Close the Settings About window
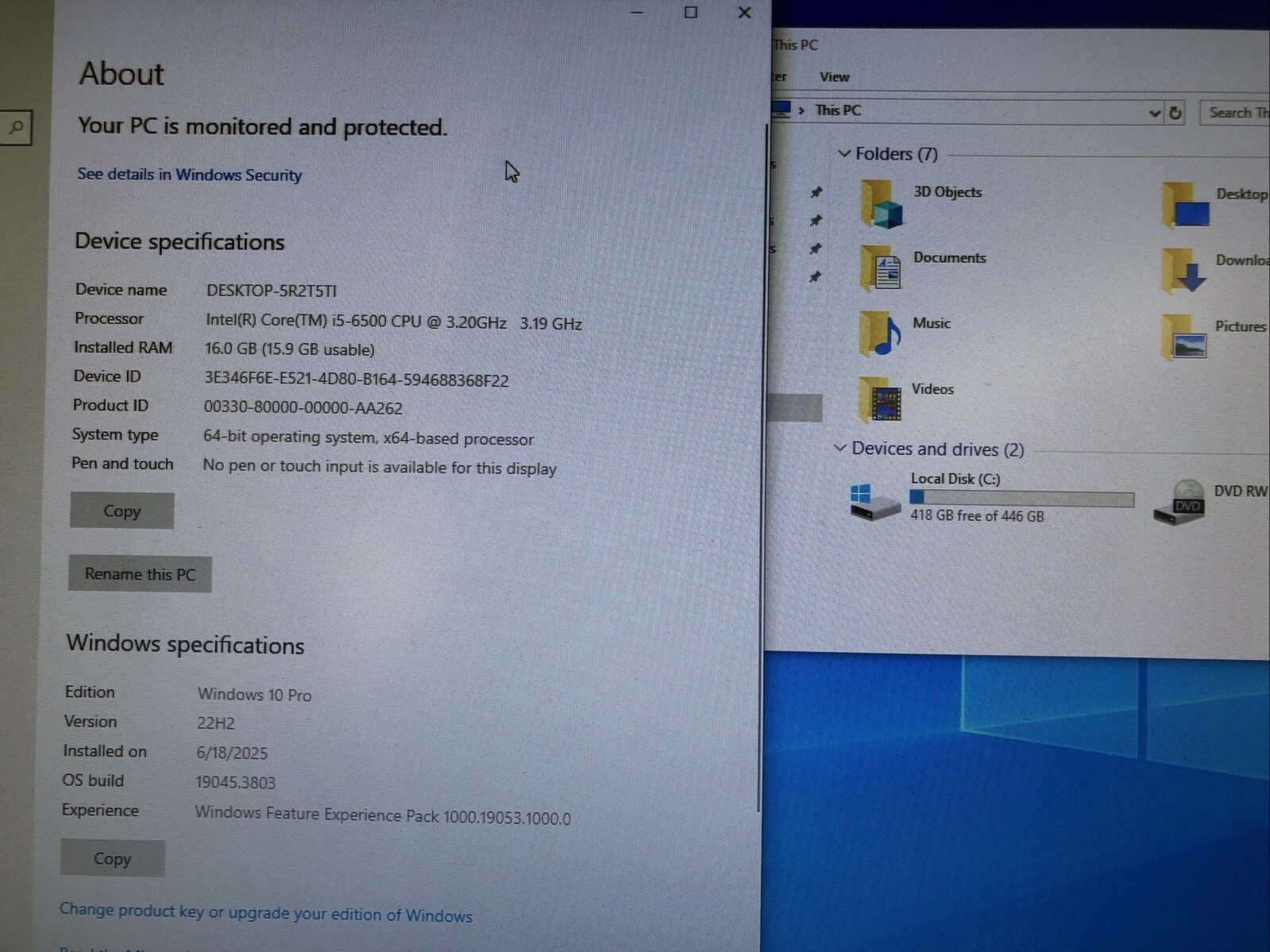Viewport: 1270px width, 952px height. click(744, 13)
